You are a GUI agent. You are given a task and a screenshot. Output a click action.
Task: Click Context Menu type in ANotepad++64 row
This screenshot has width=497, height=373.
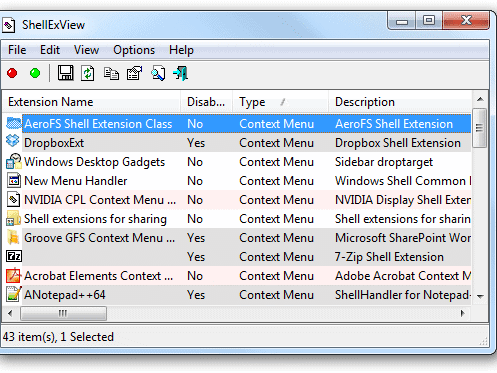coord(276,295)
